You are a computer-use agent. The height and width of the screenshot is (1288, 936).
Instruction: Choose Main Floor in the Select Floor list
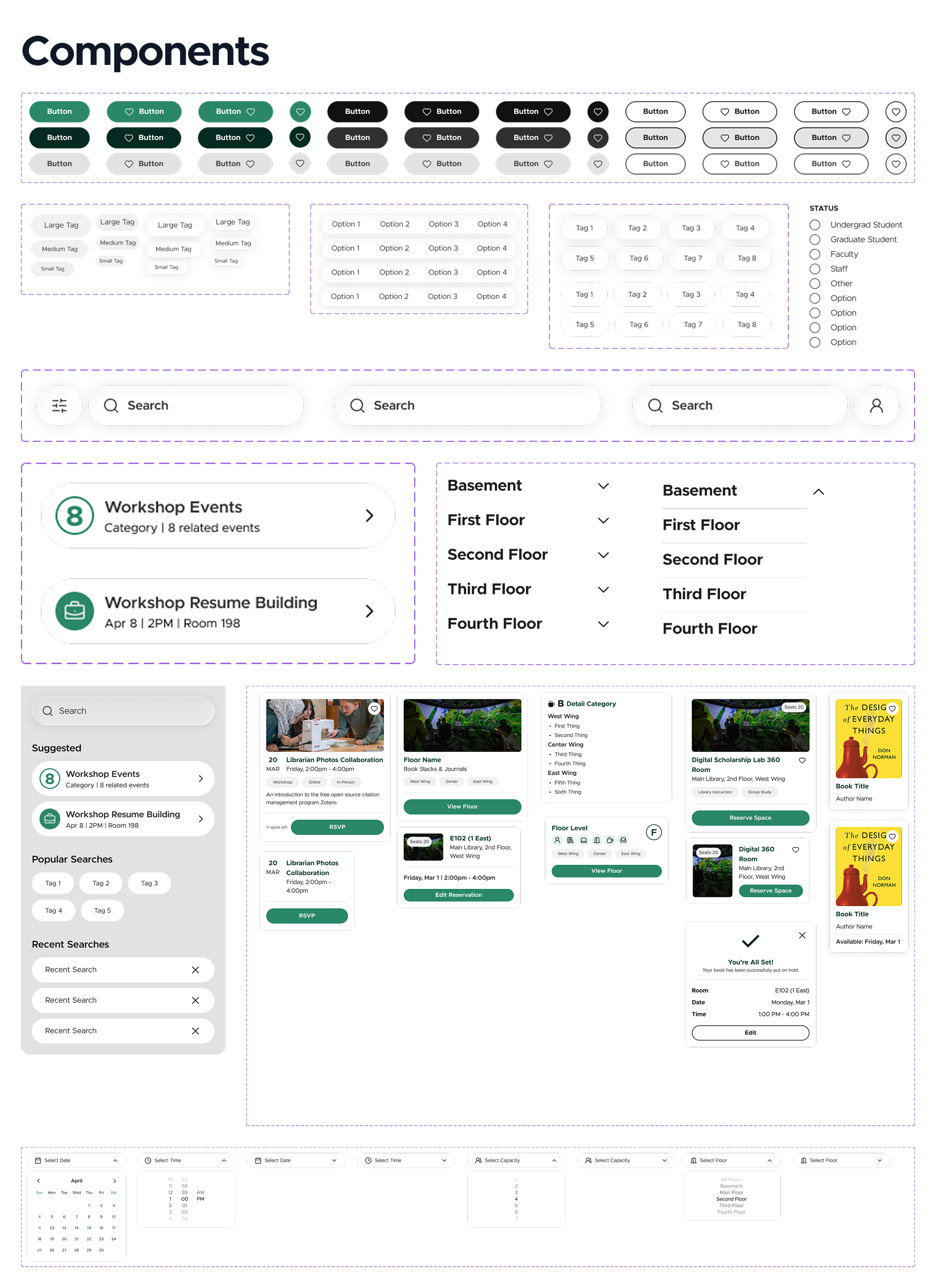[x=731, y=1193]
